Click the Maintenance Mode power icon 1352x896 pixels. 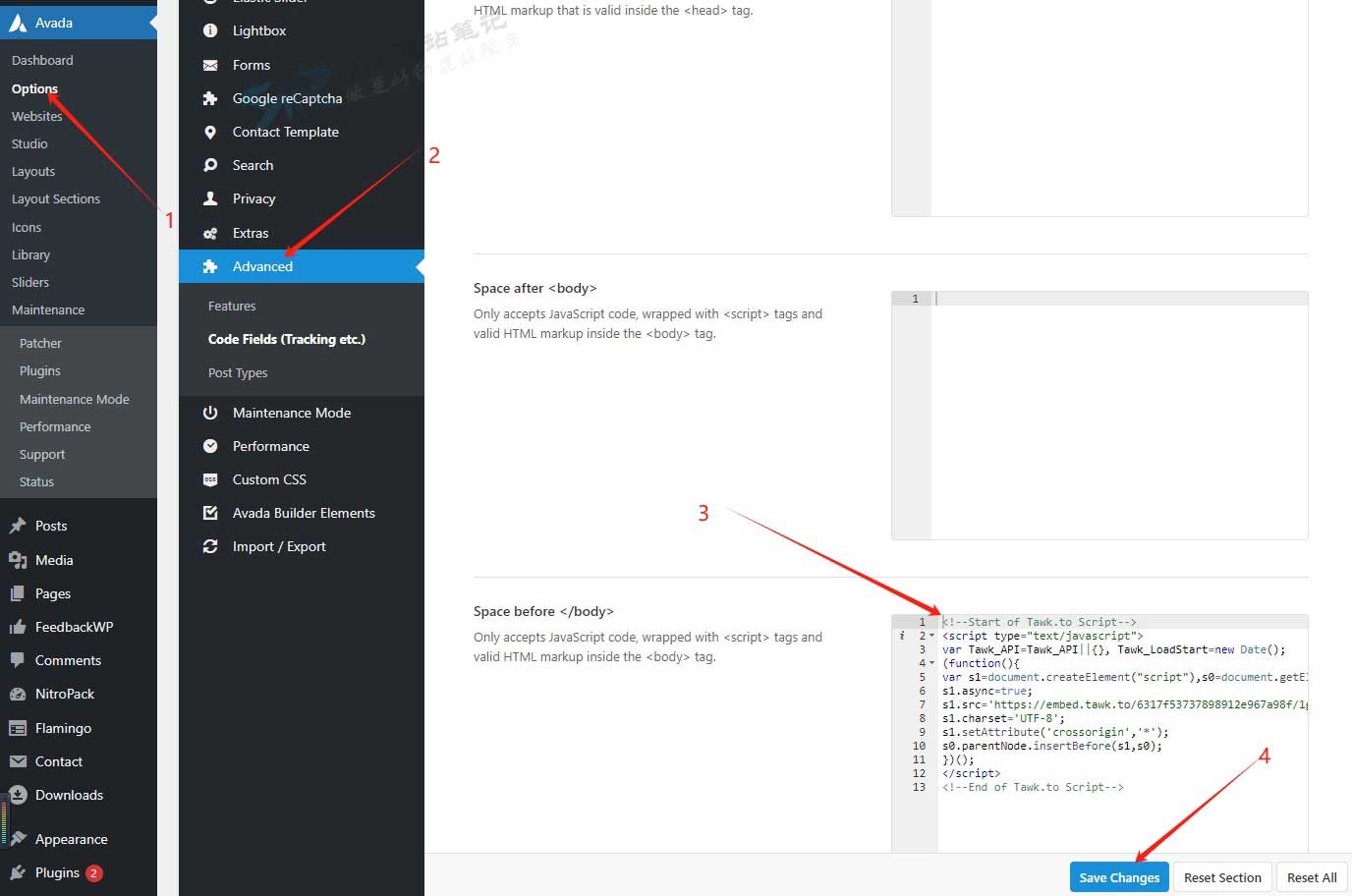[210, 413]
